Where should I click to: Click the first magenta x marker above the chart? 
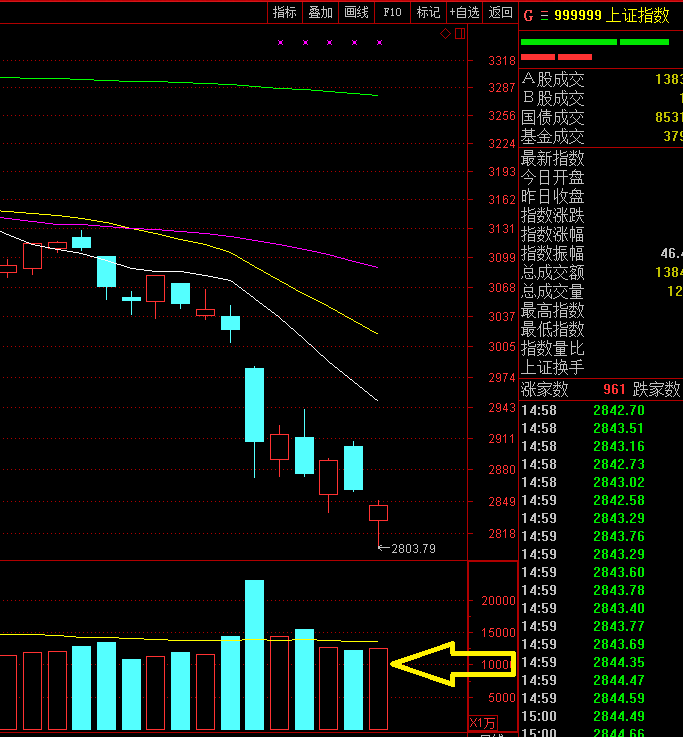point(280,43)
